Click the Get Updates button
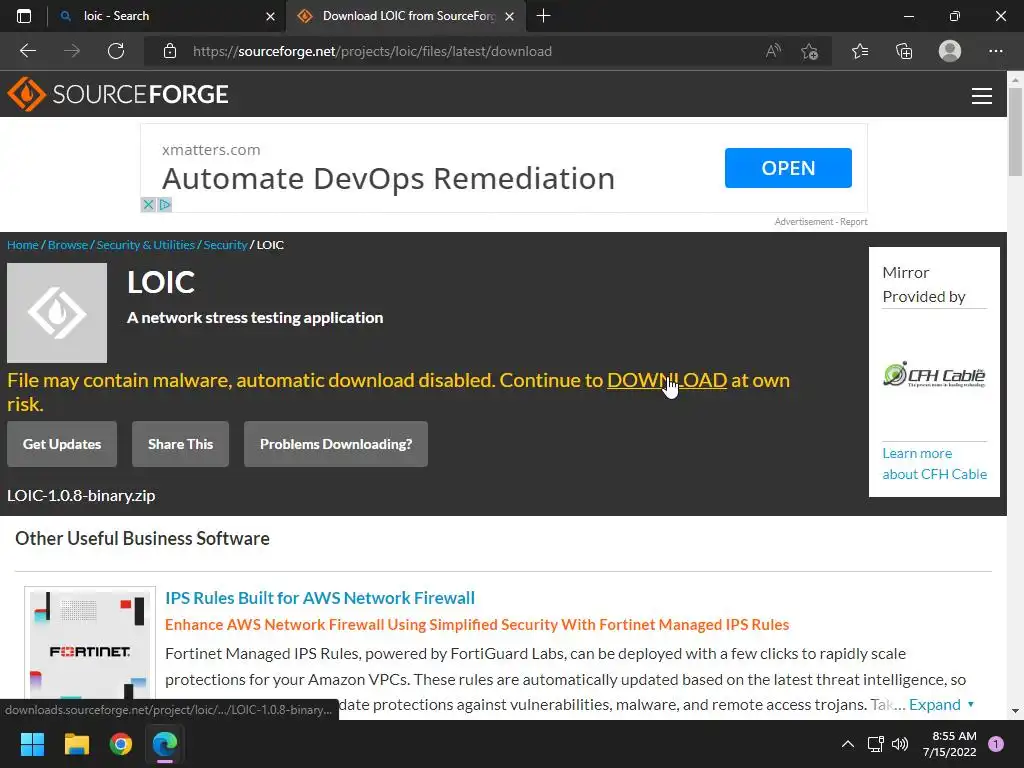 (x=62, y=444)
